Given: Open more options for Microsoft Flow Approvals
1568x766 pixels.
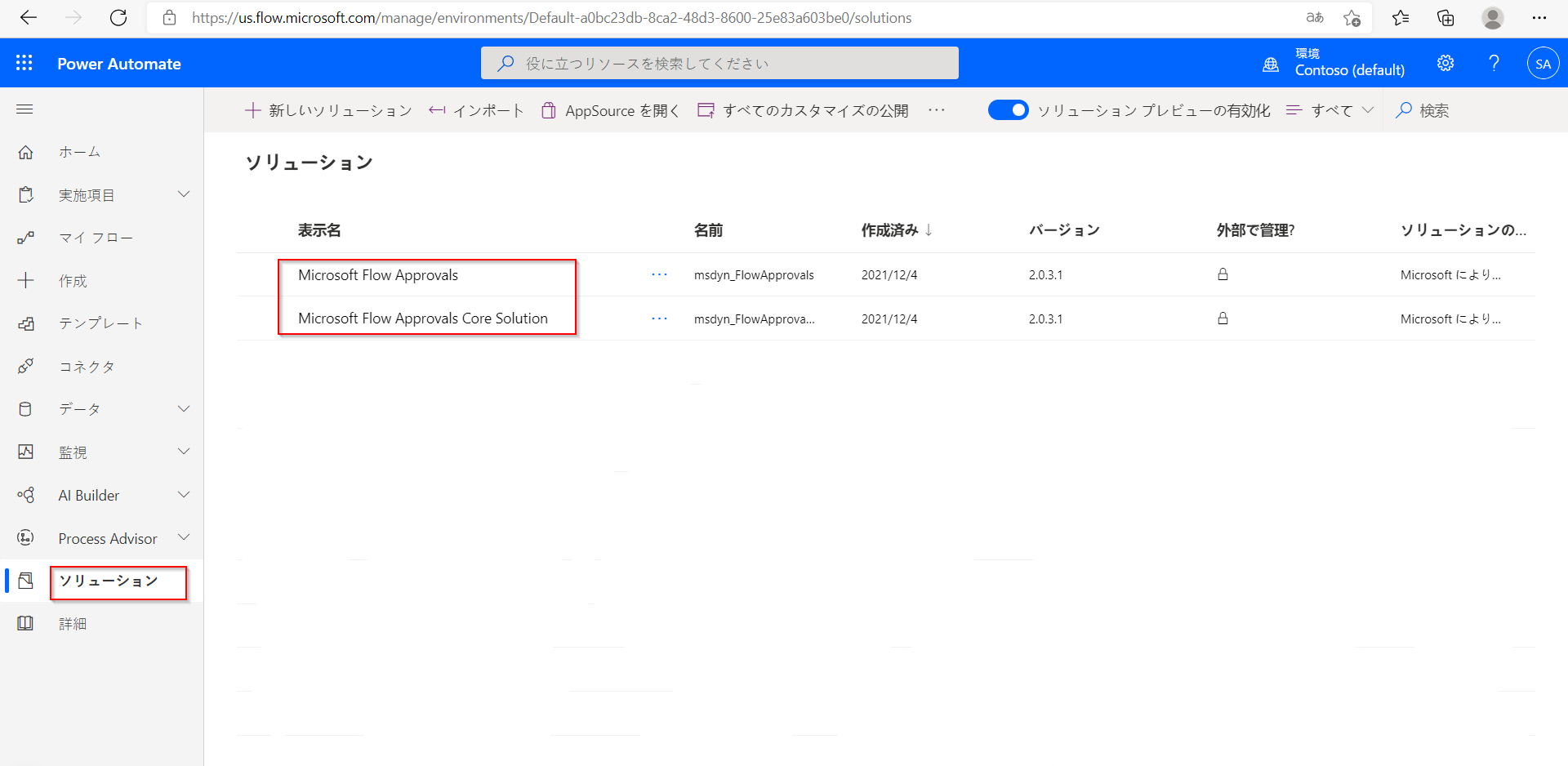Looking at the screenshot, I should 660,275.
